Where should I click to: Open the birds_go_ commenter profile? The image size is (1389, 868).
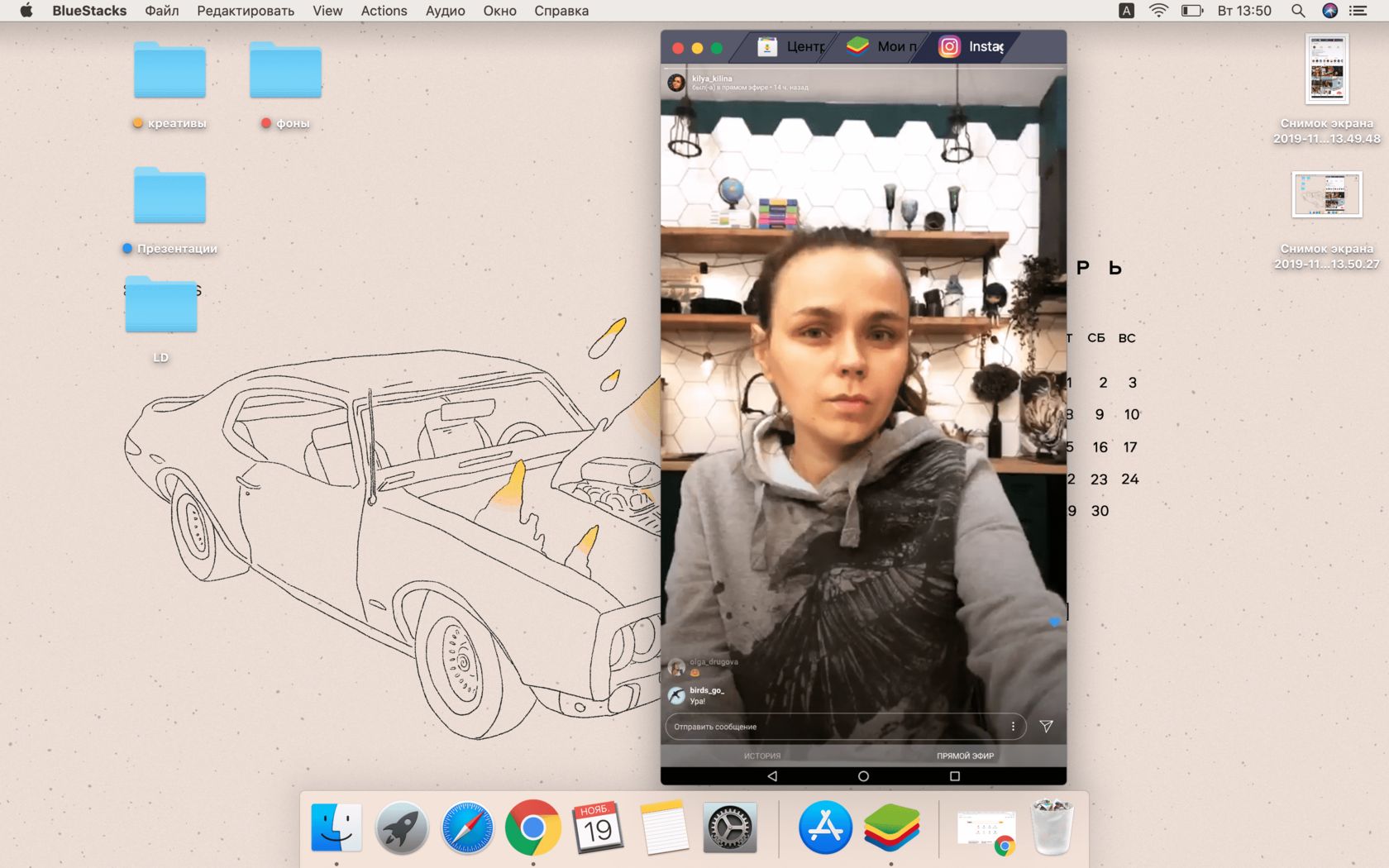click(676, 695)
